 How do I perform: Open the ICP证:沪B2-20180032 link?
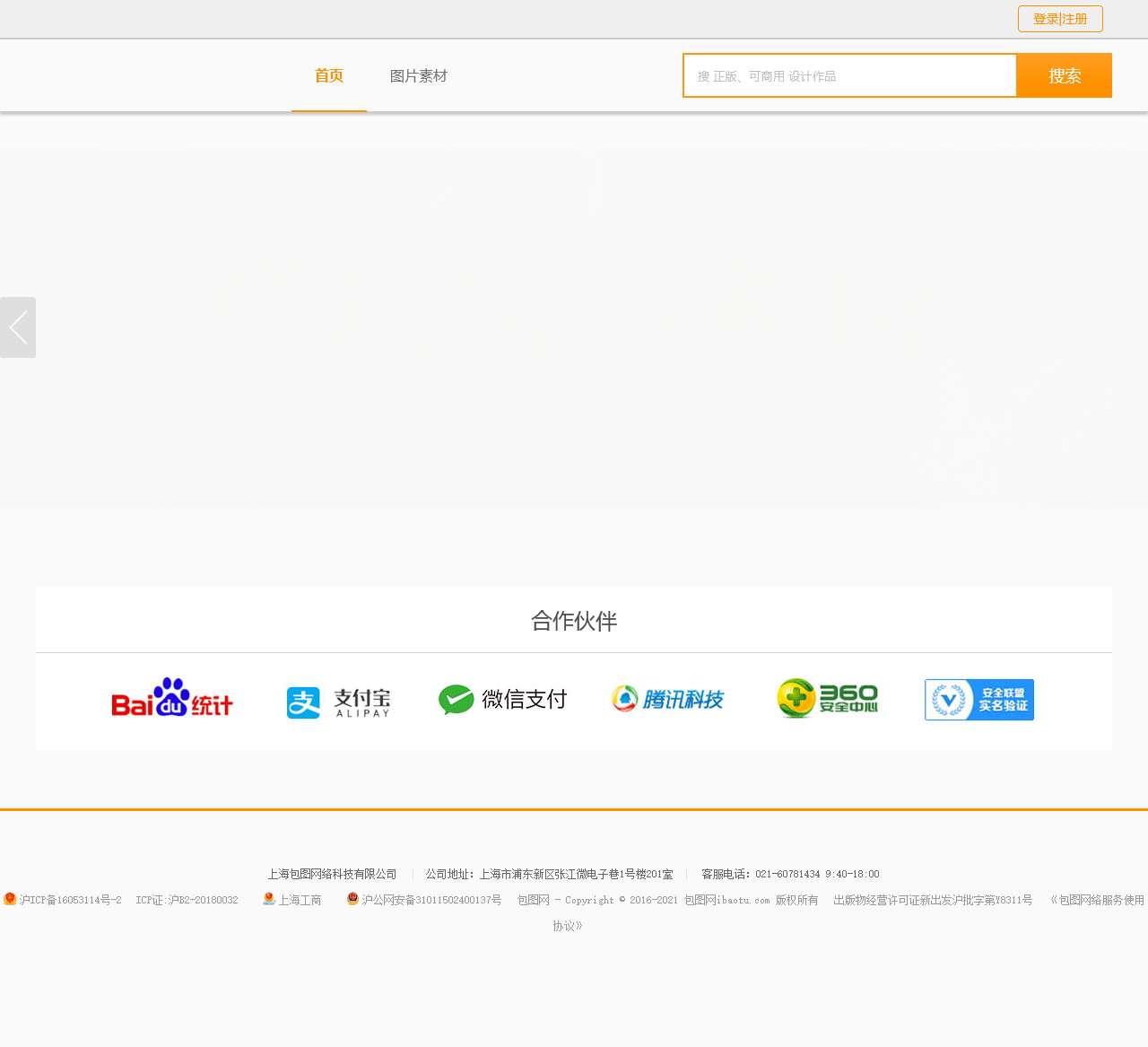coord(187,900)
